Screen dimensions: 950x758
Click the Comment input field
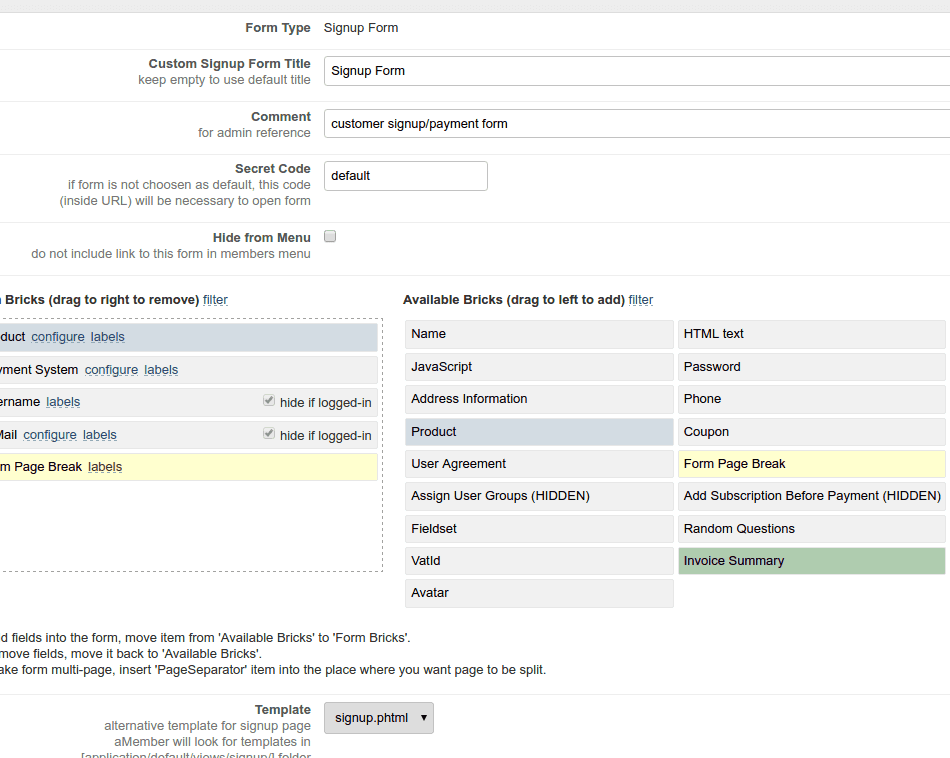click(637, 124)
